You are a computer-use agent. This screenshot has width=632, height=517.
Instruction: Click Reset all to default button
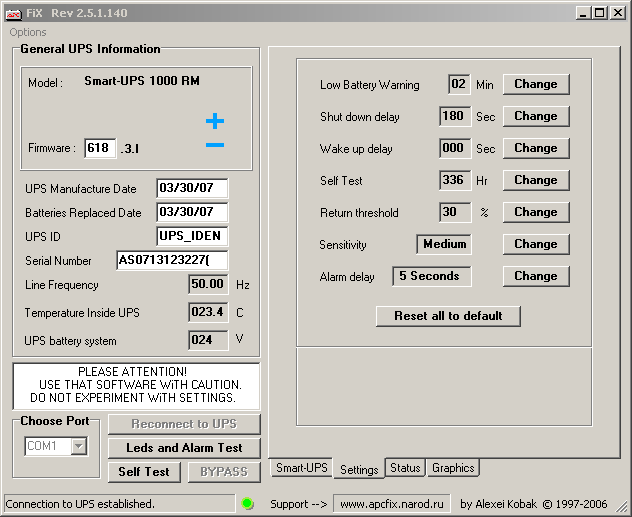448,316
